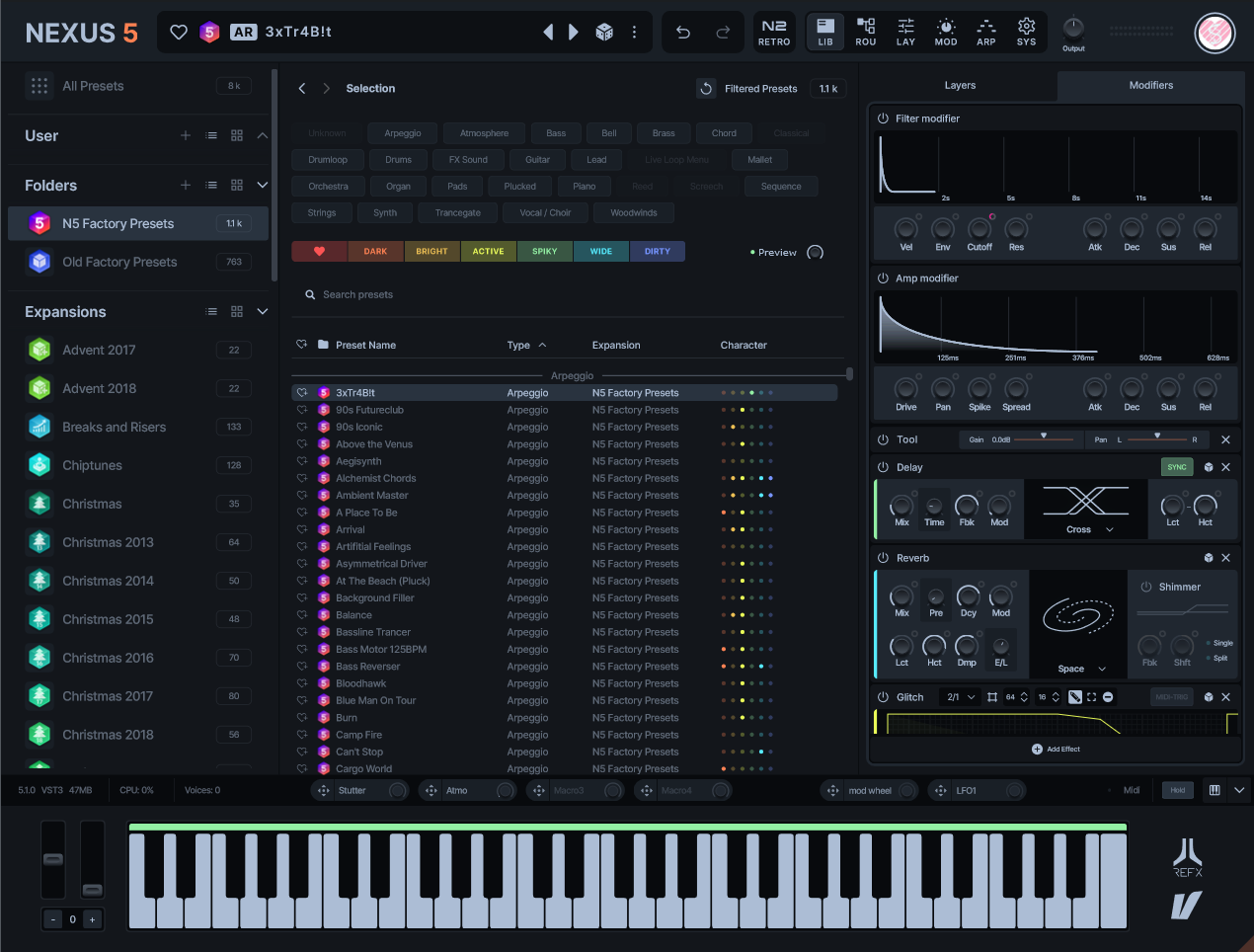The image size is (1254, 952).
Task: Open the RETRO view
Action: pos(774,32)
